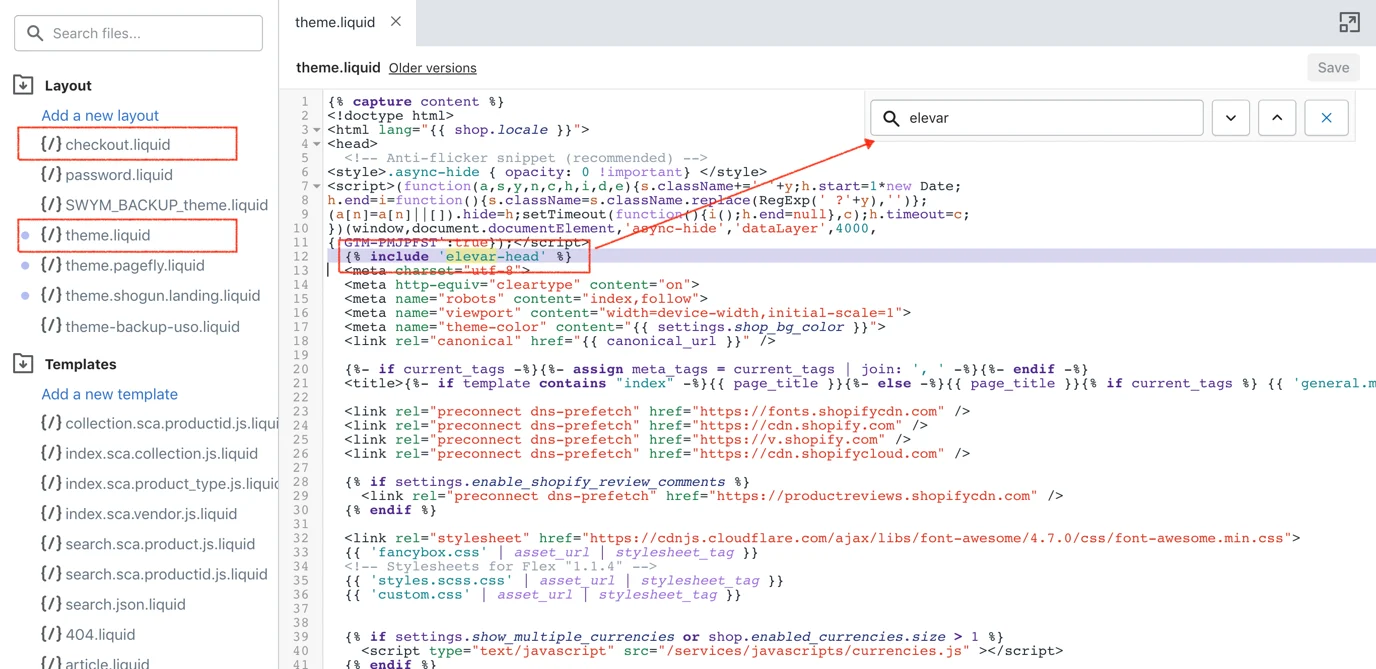The image size is (1376, 669).
Task: Go to next search match
Action: pyautogui.click(x=1231, y=118)
